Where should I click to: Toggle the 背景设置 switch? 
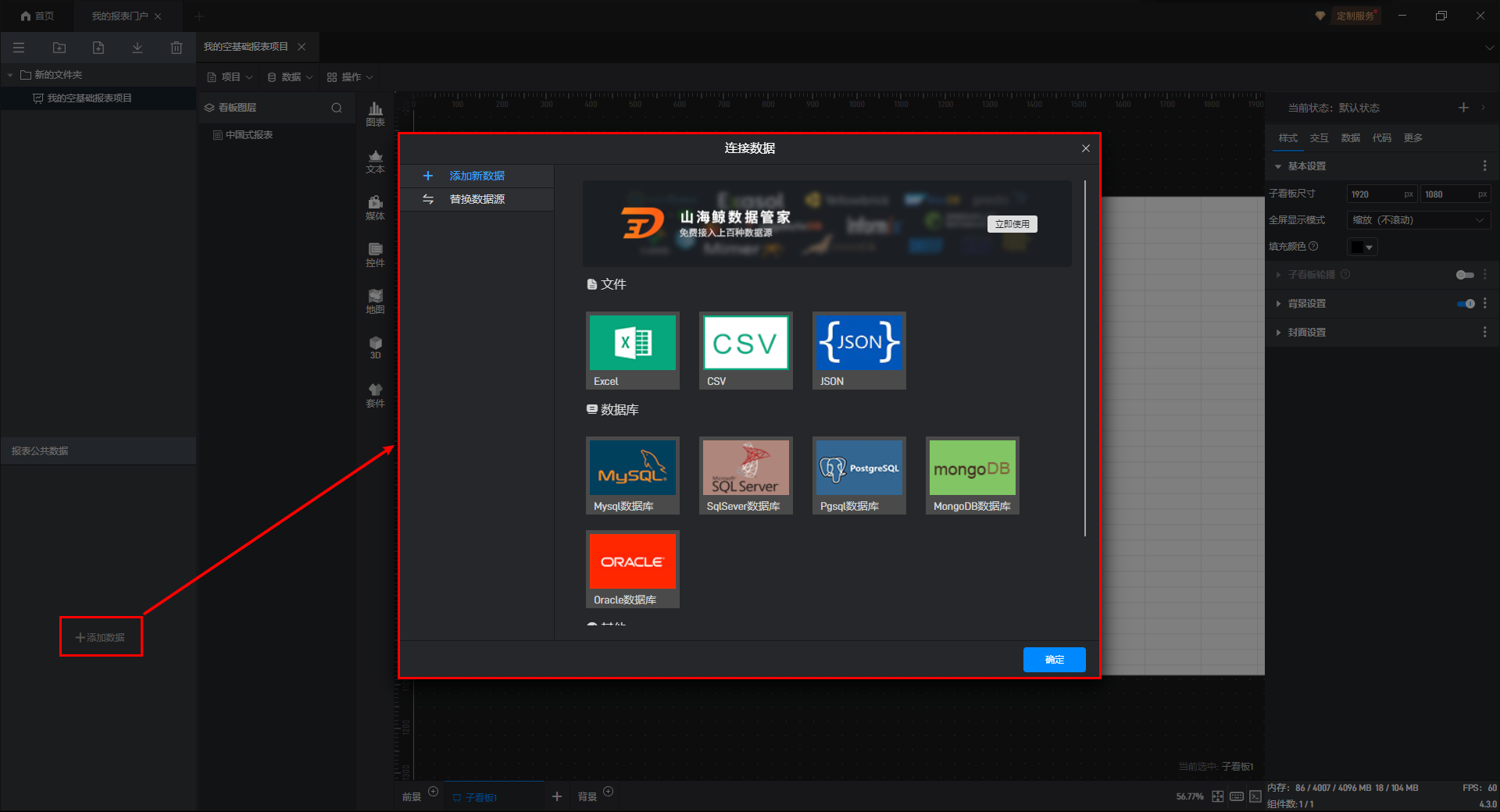click(x=1466, y=304)
